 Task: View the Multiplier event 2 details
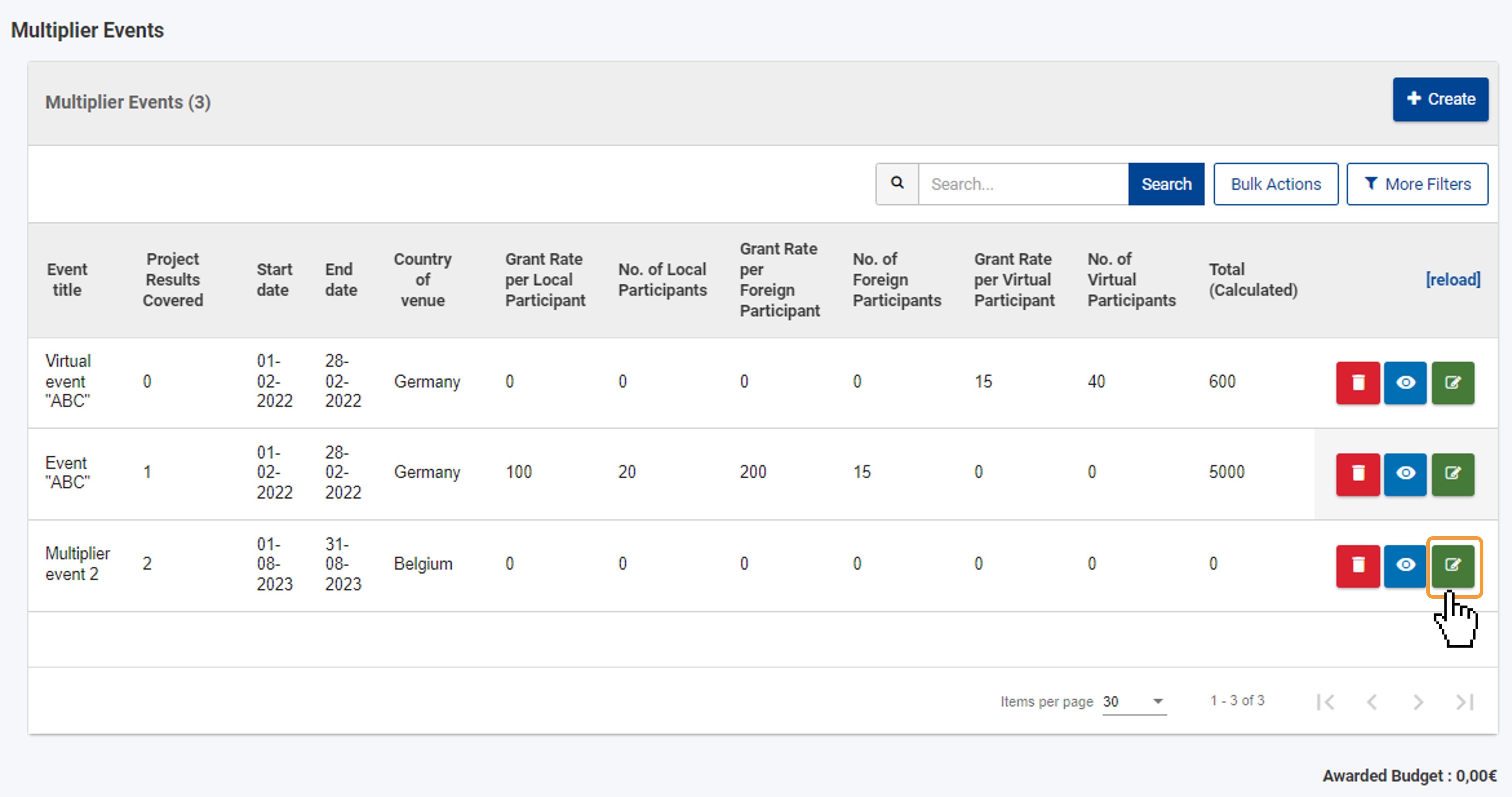click(1405, 565)
